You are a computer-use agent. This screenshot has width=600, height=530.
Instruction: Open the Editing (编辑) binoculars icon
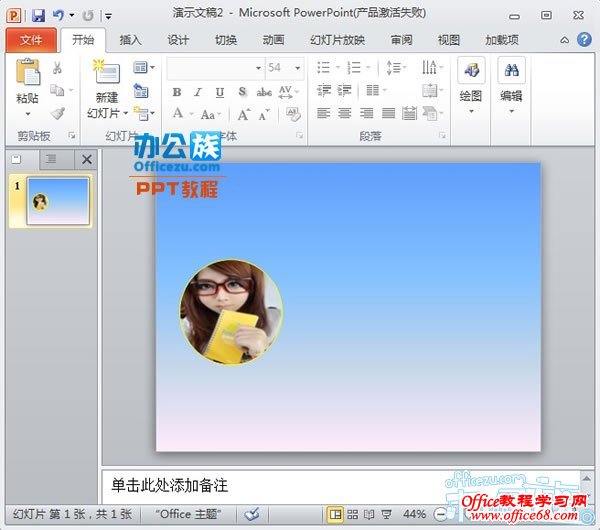click(511, 72)
